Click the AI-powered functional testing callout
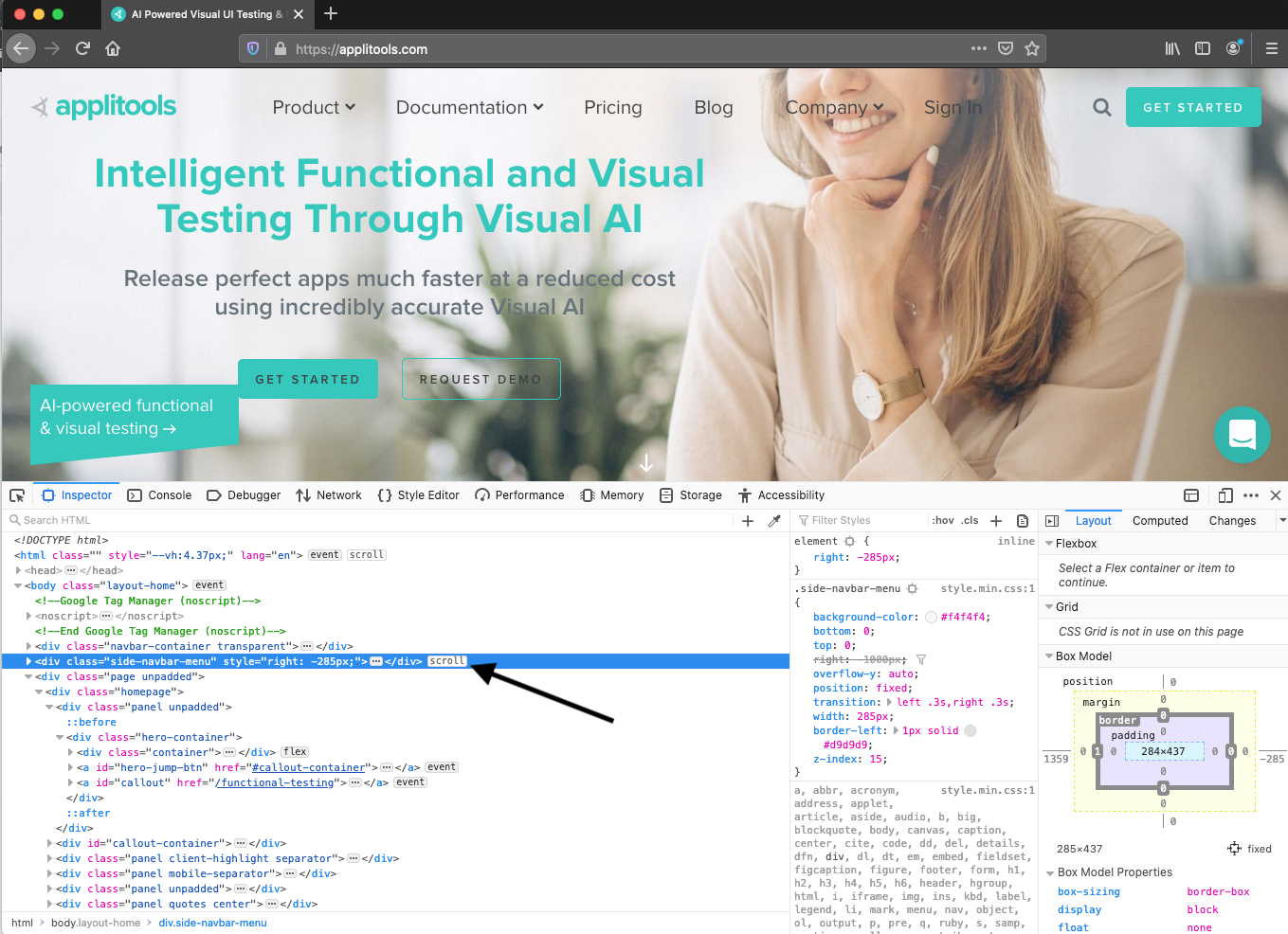The height and width of the screenshot is (934, 1288). pyautogui.click(x=134, y=422)
